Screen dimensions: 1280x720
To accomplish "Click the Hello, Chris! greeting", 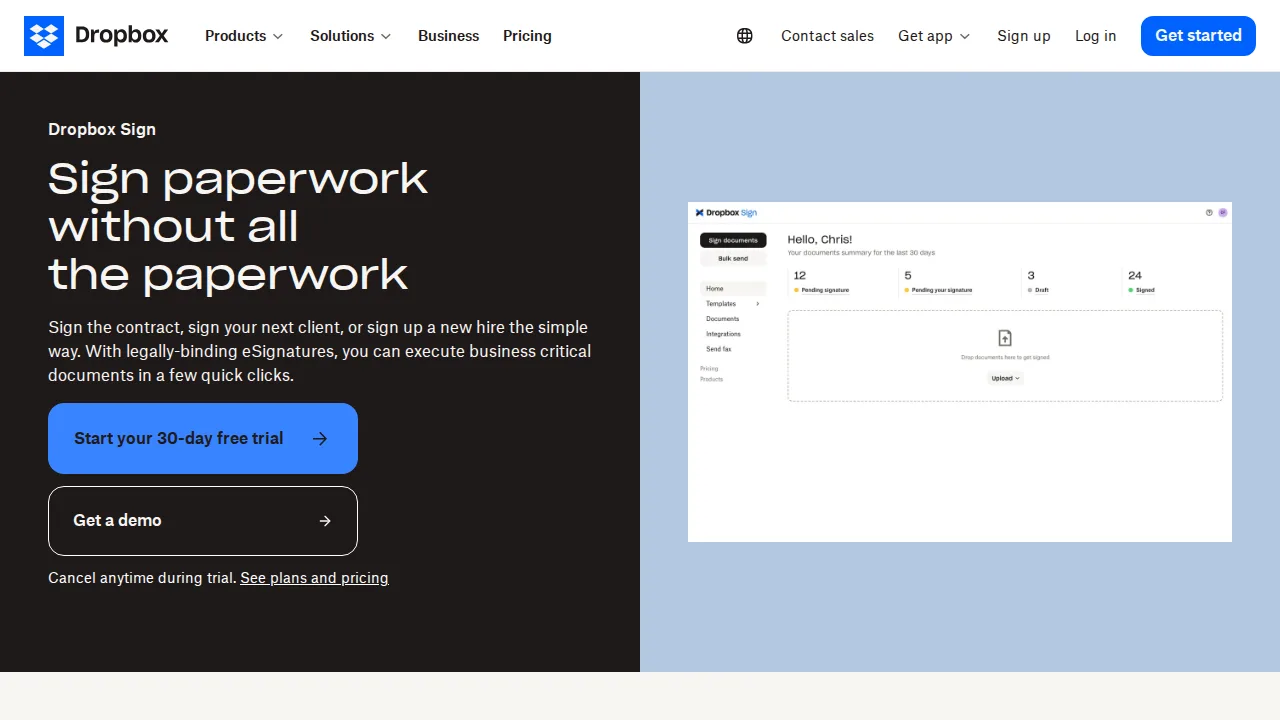I will pyautogui.click(x=820, y=240).
